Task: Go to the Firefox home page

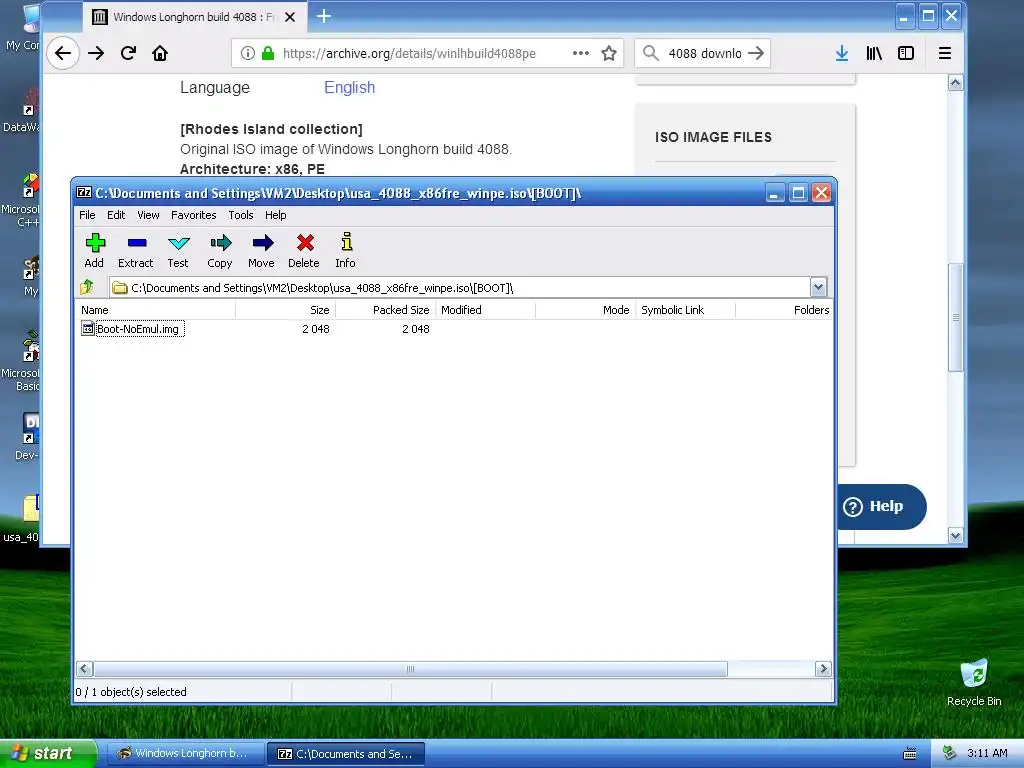Action: [160, 54]
